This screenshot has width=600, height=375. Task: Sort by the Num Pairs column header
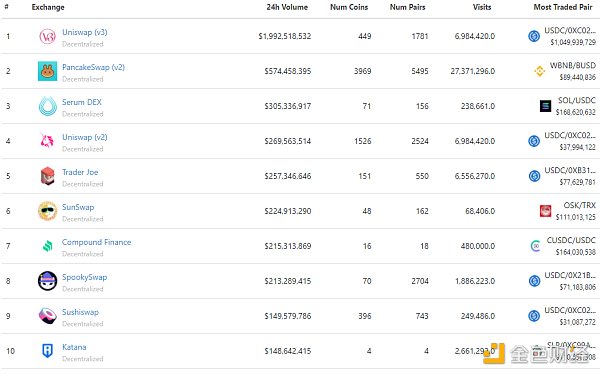tap(408, 7)
